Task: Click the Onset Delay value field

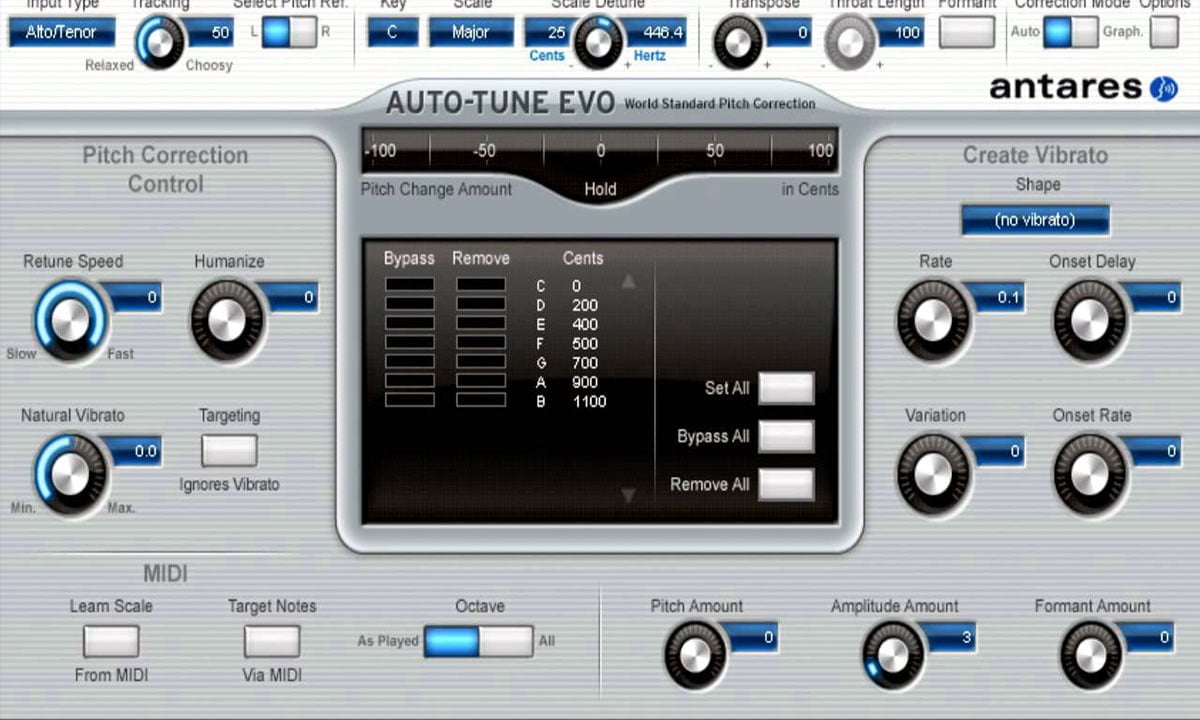Action: point(1155,297)
